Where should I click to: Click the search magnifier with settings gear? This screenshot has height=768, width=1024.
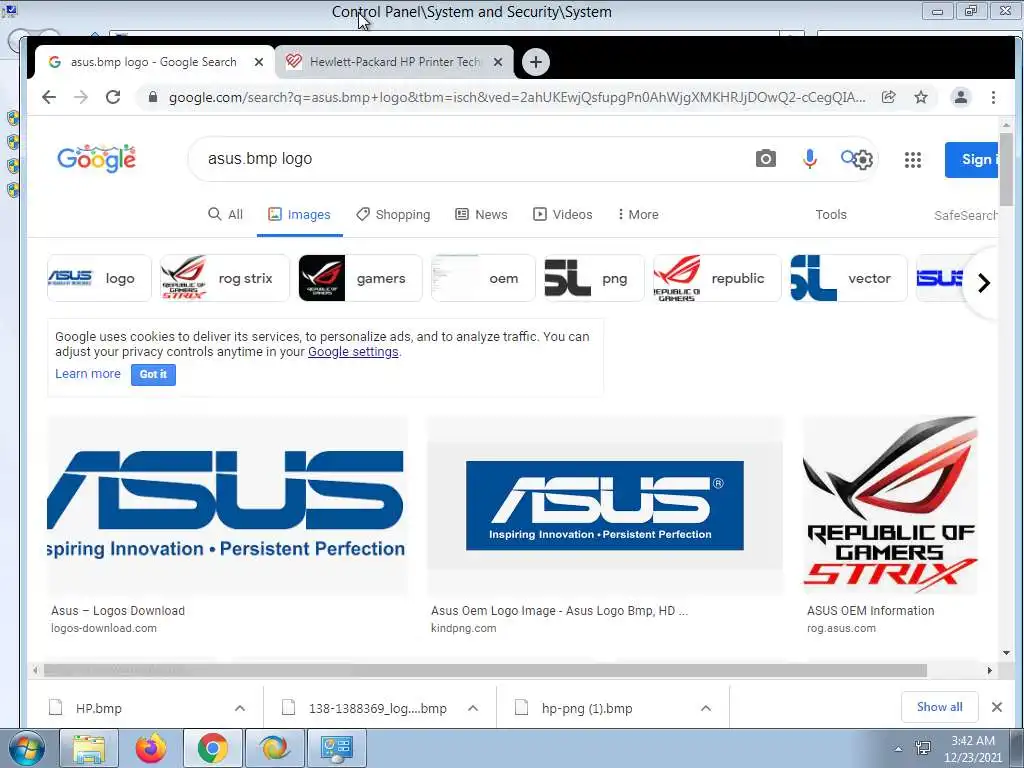point(857,159)
